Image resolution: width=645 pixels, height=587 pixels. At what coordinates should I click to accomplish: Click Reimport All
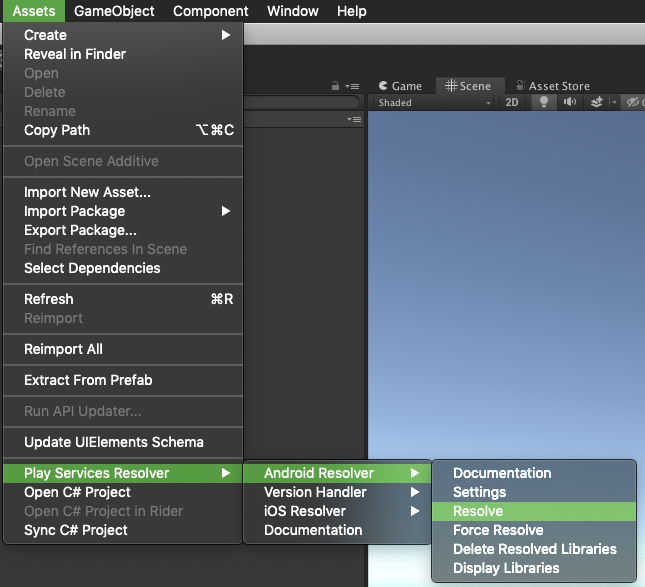(123, 349)
